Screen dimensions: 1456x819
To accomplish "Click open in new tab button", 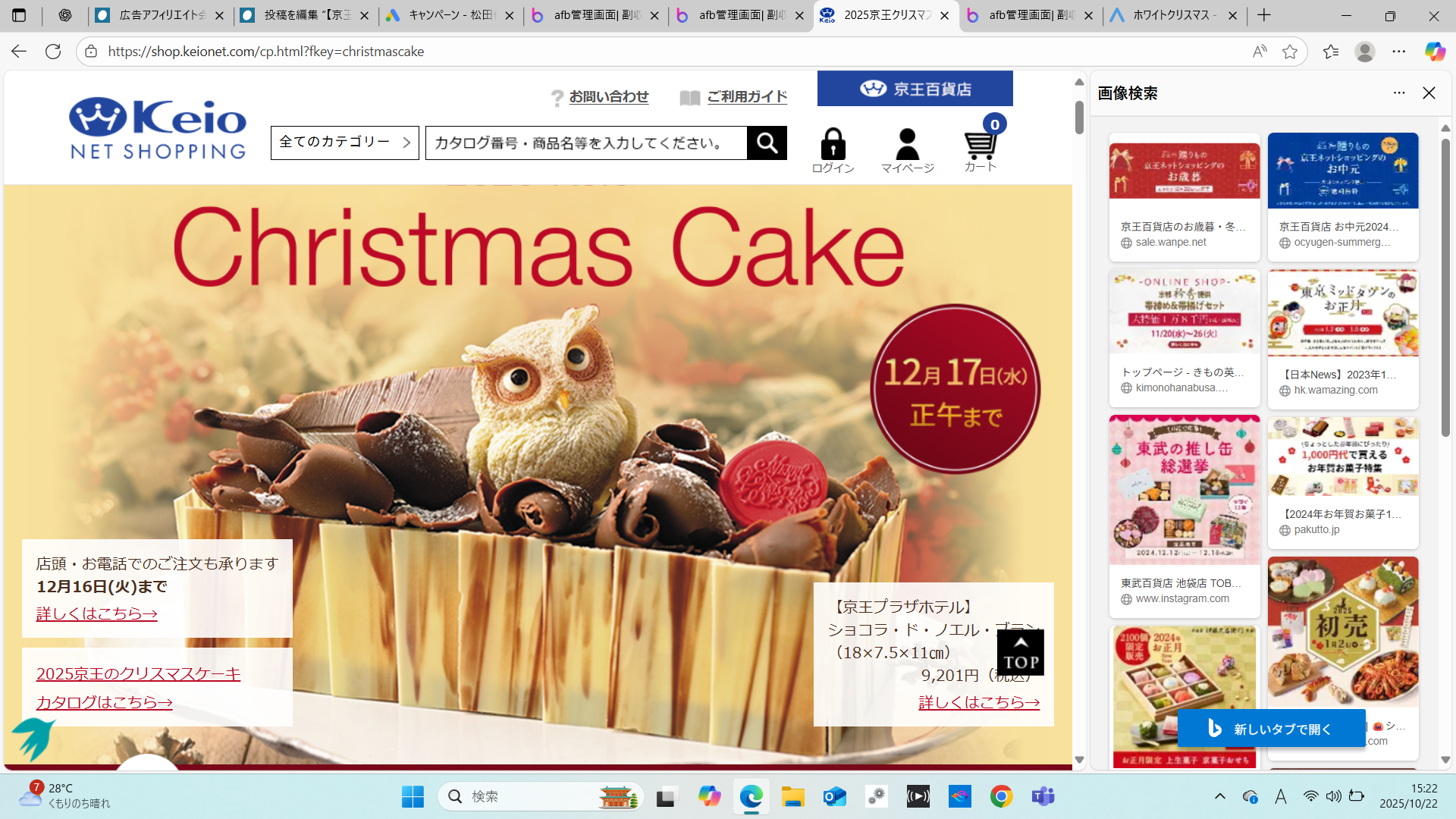I will (1271, 729).
